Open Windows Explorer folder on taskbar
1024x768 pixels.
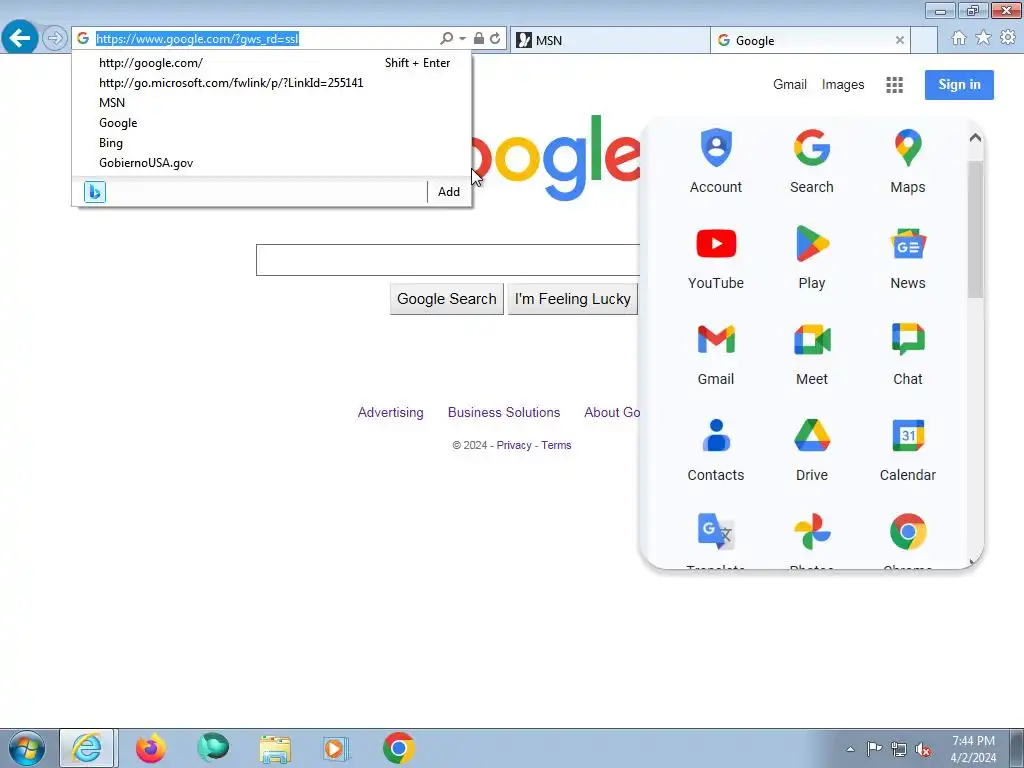[275, 748]
